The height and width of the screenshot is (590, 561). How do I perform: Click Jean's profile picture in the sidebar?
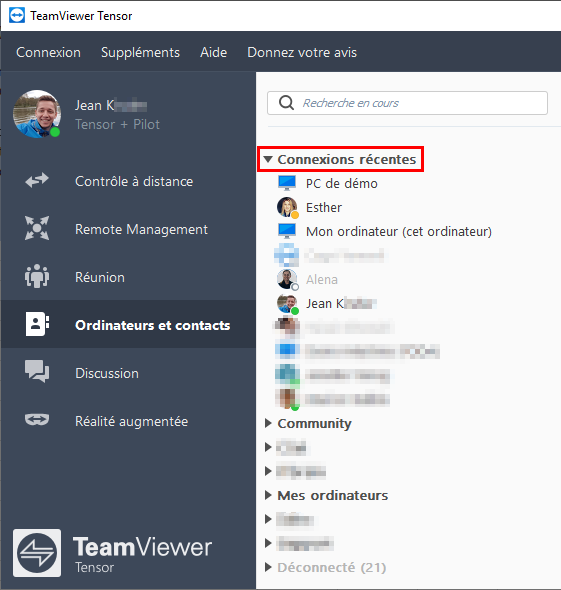(x=37, y=114)
